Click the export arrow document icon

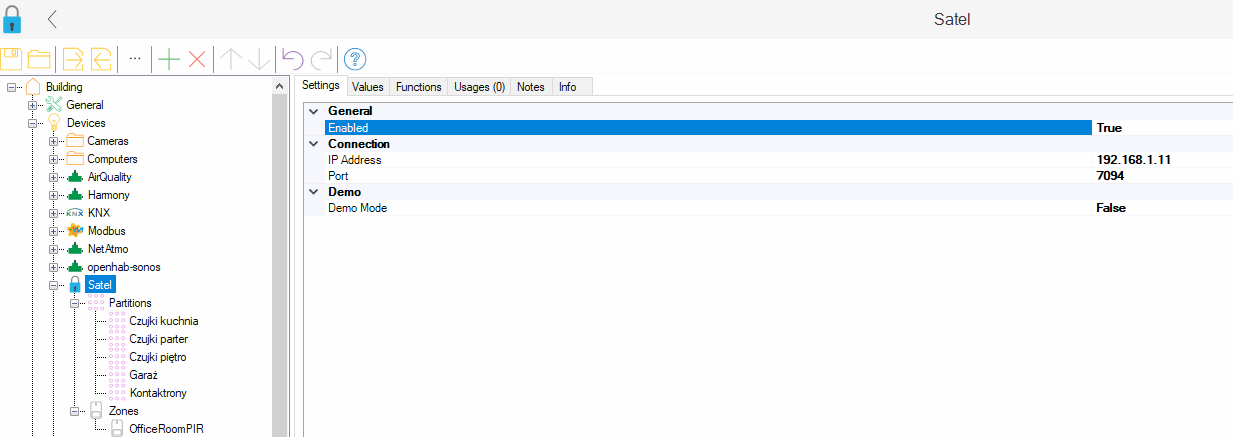102,59
